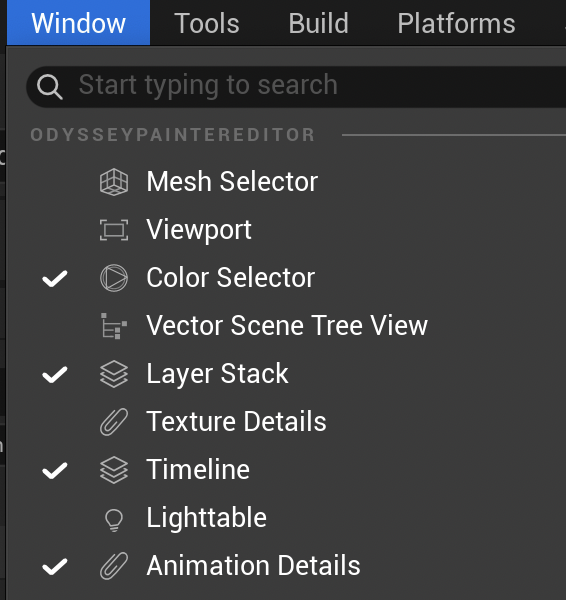Click the Layer Stack layers icon
The height and width of the screenshot is (600, 566).
[x=114, y=374]
